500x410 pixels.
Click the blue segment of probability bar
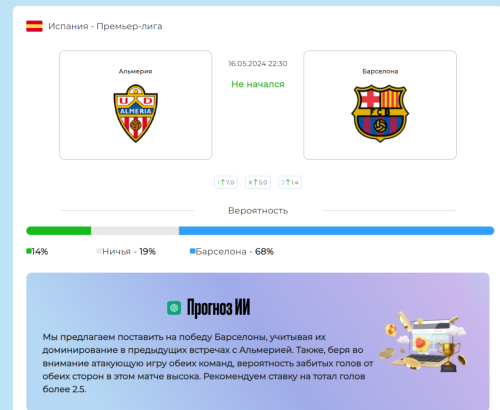click(x=336, y=231)
